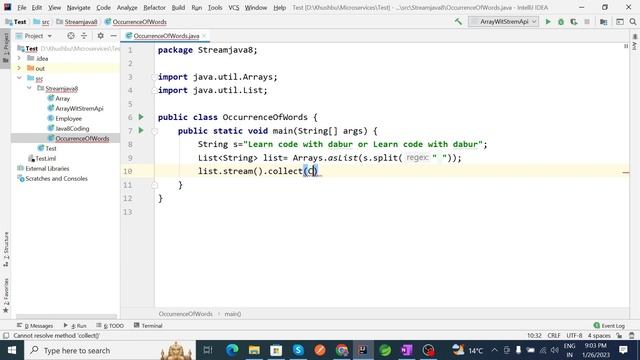Open Project Structure icon in toolbar

[604, 22]
